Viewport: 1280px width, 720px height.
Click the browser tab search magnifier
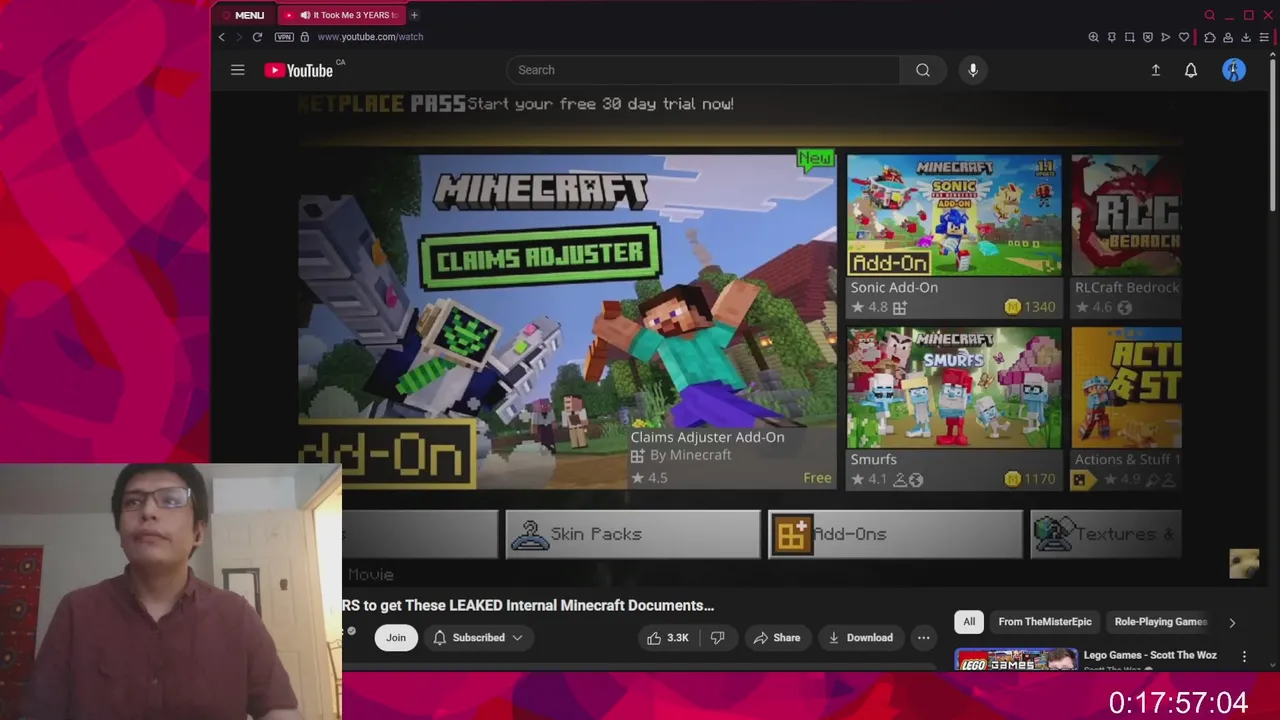click(1210, 15)
